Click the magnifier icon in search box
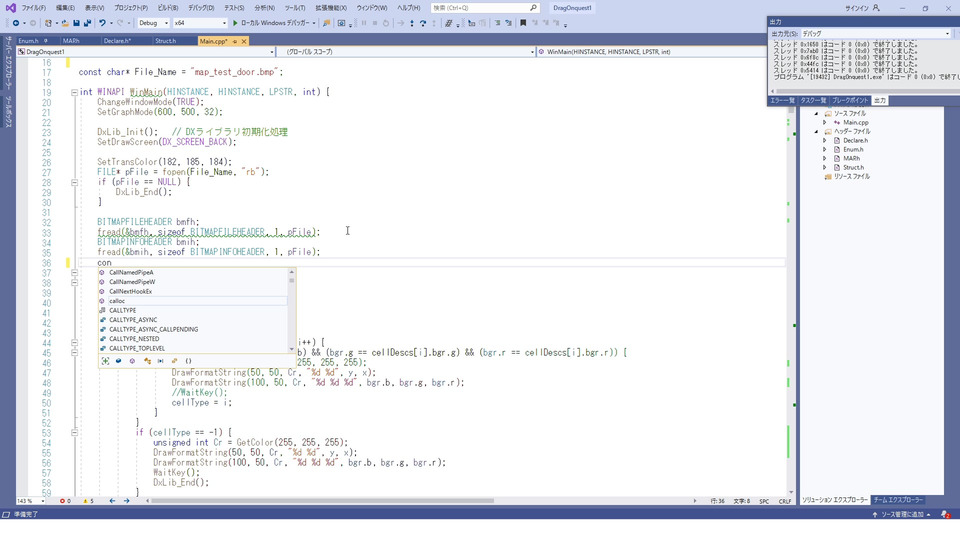The height and width of the screenshot is (540, 960). pos(533,8)
